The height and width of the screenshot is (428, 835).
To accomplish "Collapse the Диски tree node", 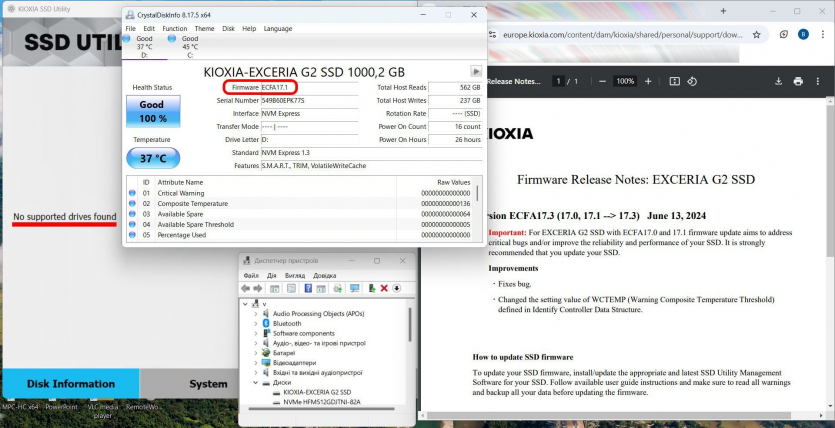I will [x=254, y=382].
